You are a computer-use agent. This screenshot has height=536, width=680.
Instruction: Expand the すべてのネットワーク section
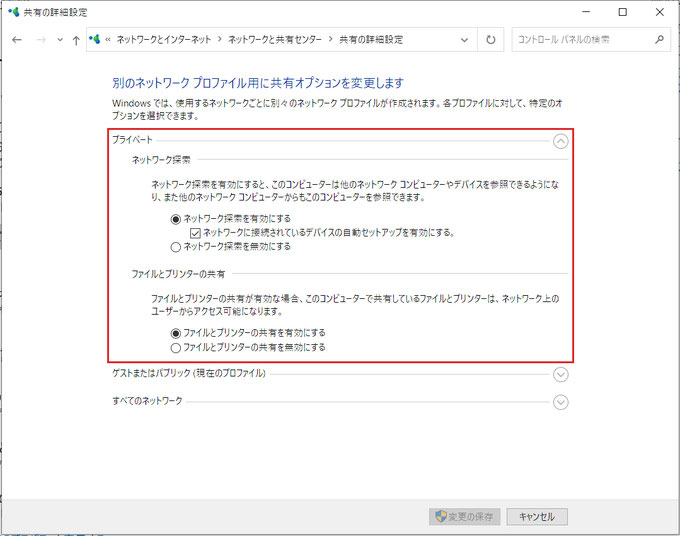tap(560, 402)
